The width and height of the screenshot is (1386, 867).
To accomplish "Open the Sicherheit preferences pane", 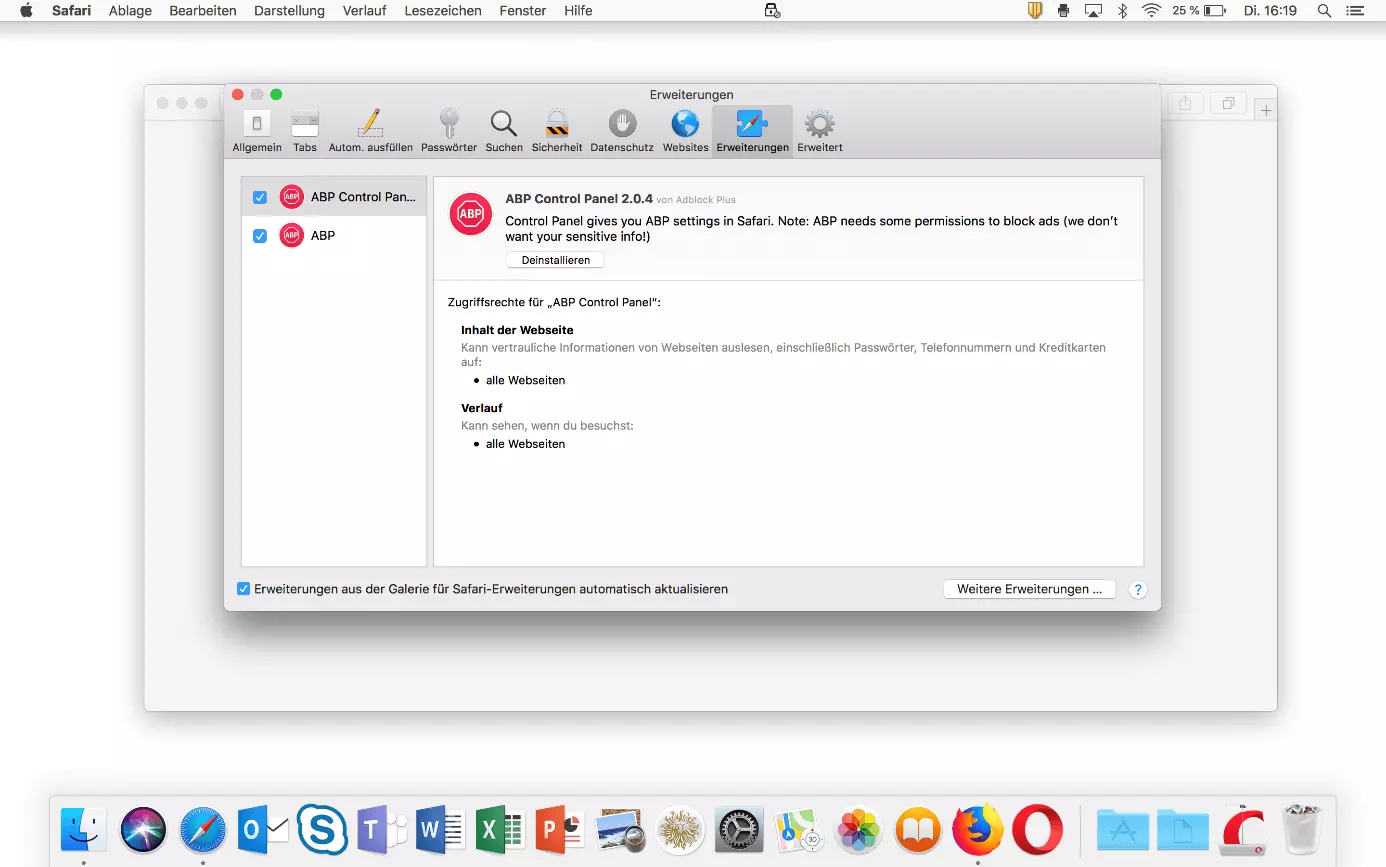I will click(557, 131).
